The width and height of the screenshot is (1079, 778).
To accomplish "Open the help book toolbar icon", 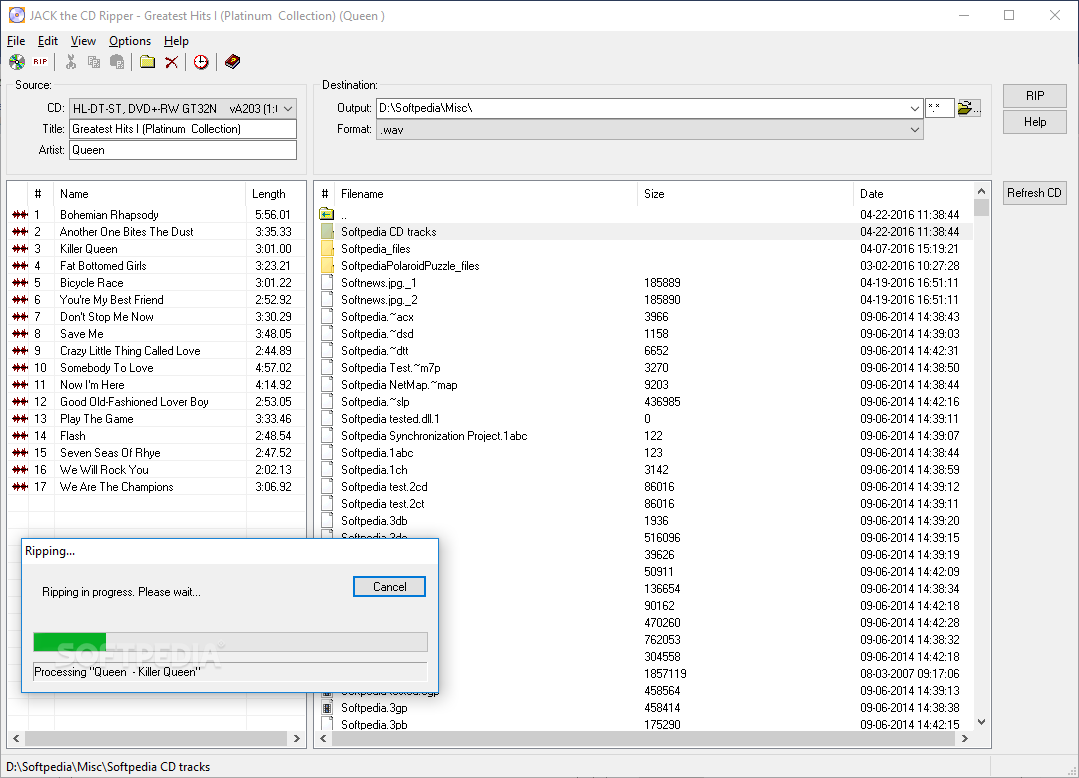I will 233,62.
